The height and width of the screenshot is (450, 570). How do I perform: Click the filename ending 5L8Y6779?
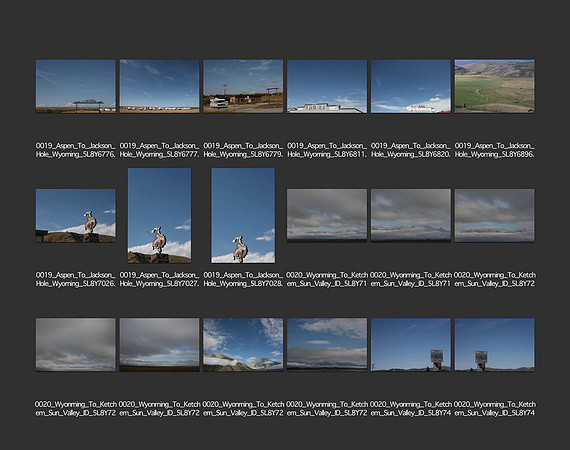coord(243,150)
